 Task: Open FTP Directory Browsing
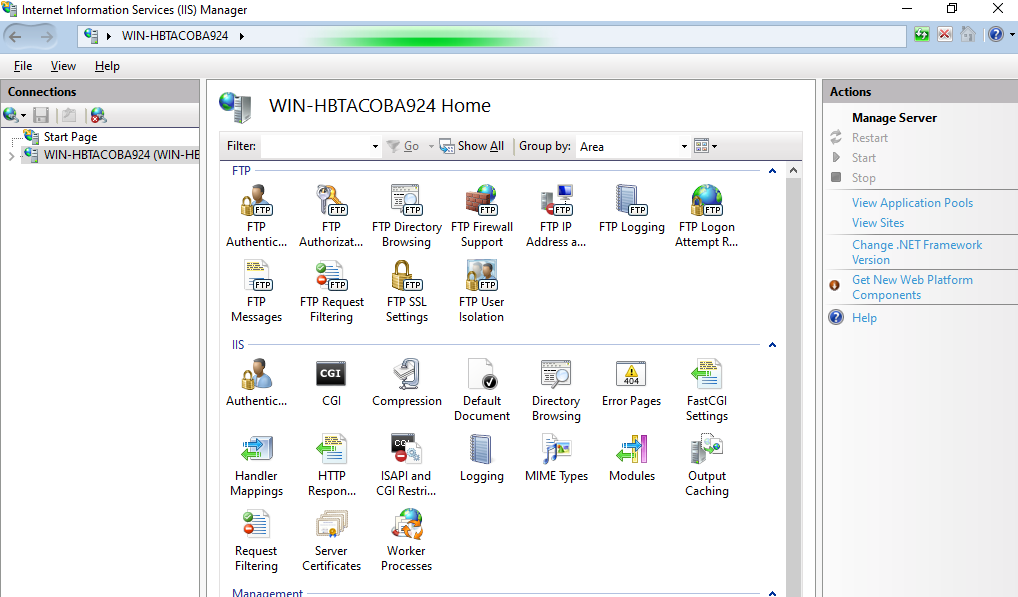point(406,216)
